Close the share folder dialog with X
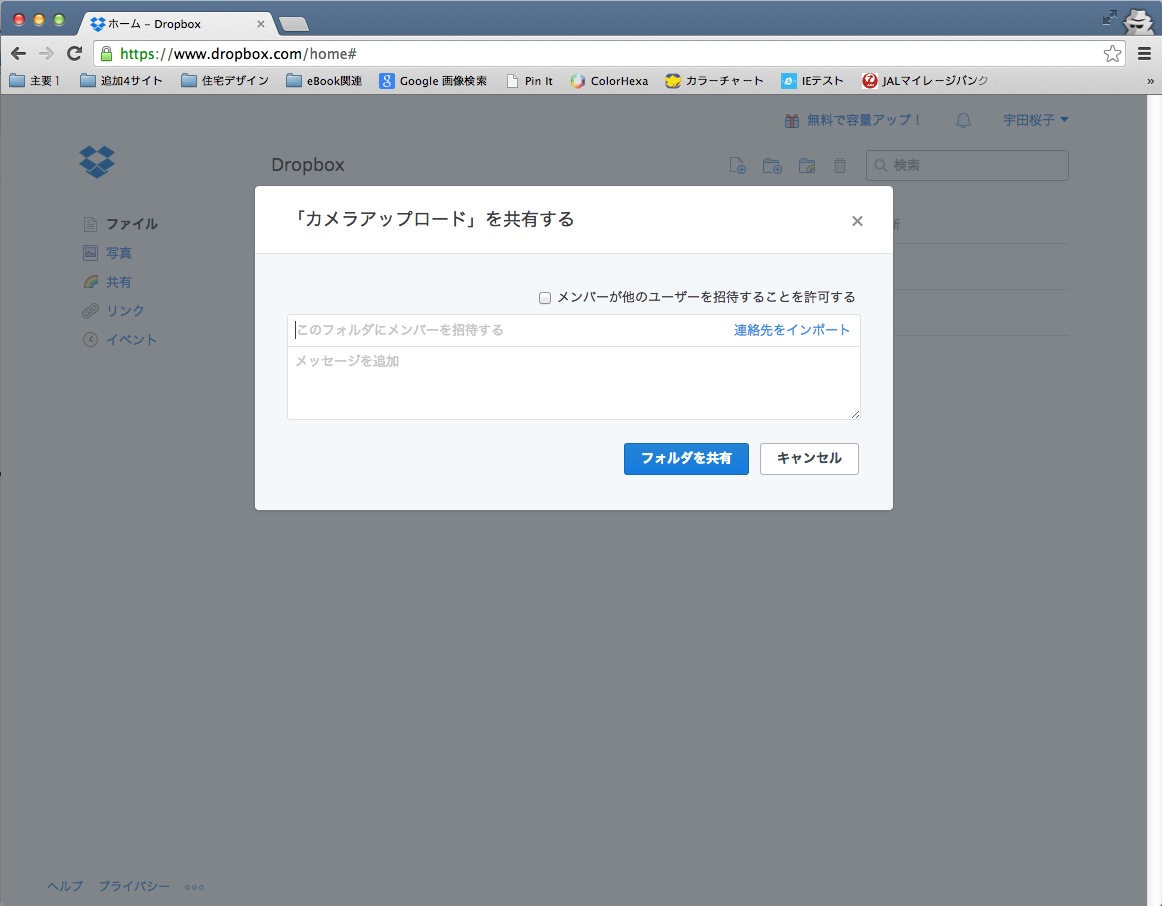1162x906 pixels. tap(857, 221)
